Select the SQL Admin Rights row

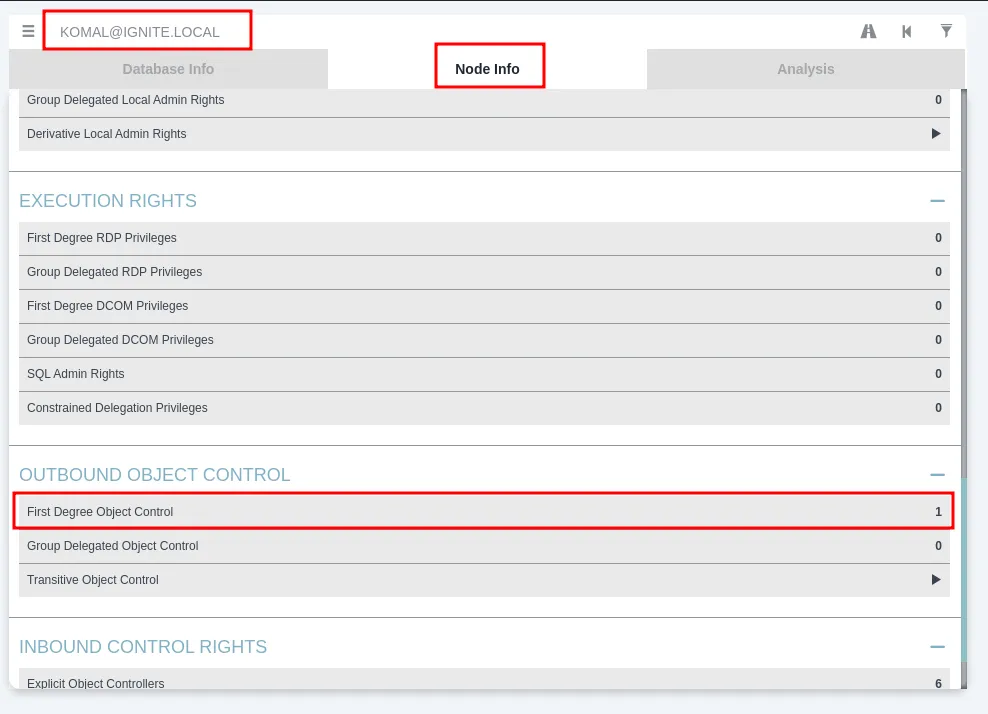click(x=484, y=373)
